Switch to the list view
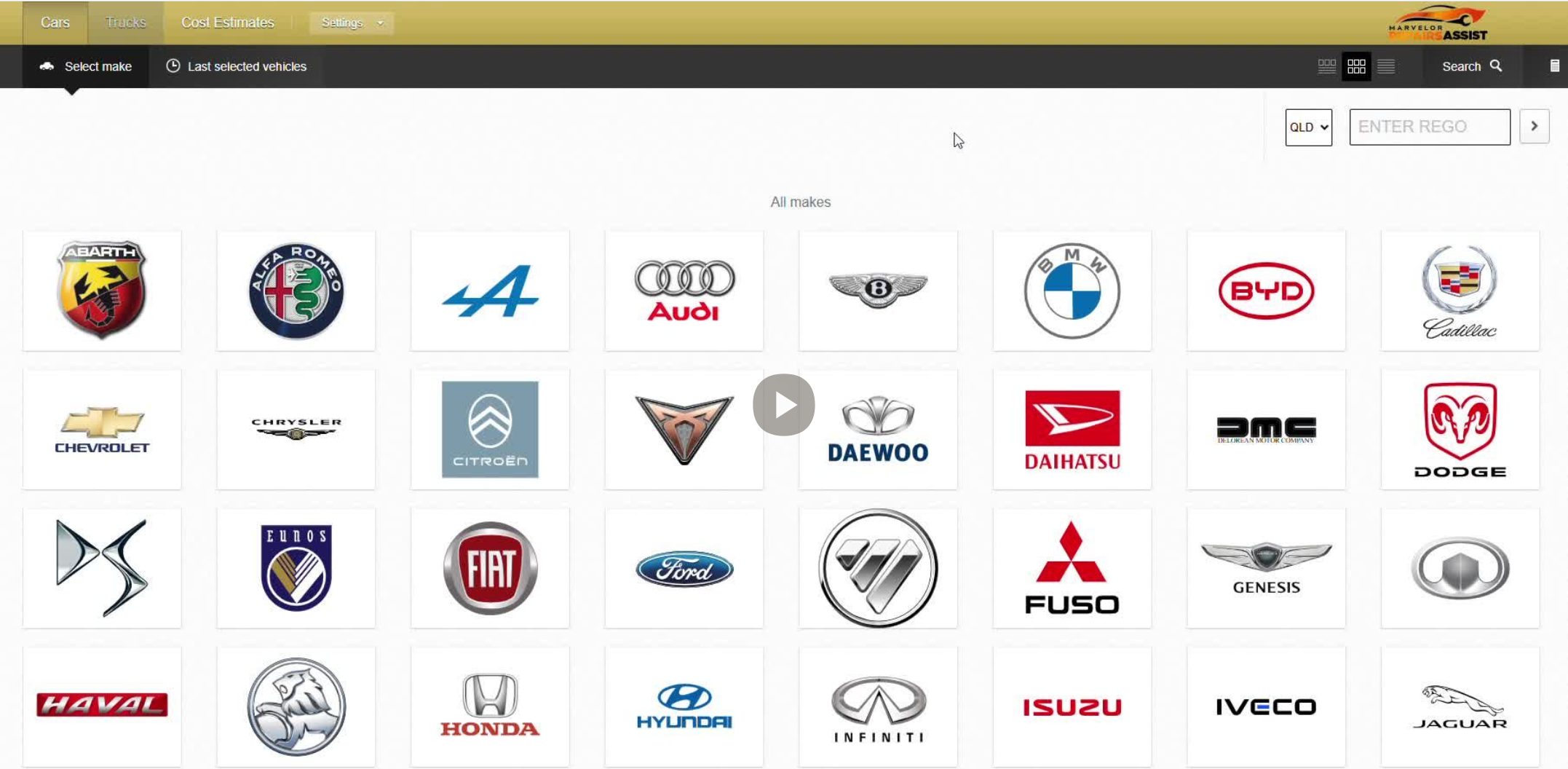This screenshot has width=1568, height=769. point(1386,66)
